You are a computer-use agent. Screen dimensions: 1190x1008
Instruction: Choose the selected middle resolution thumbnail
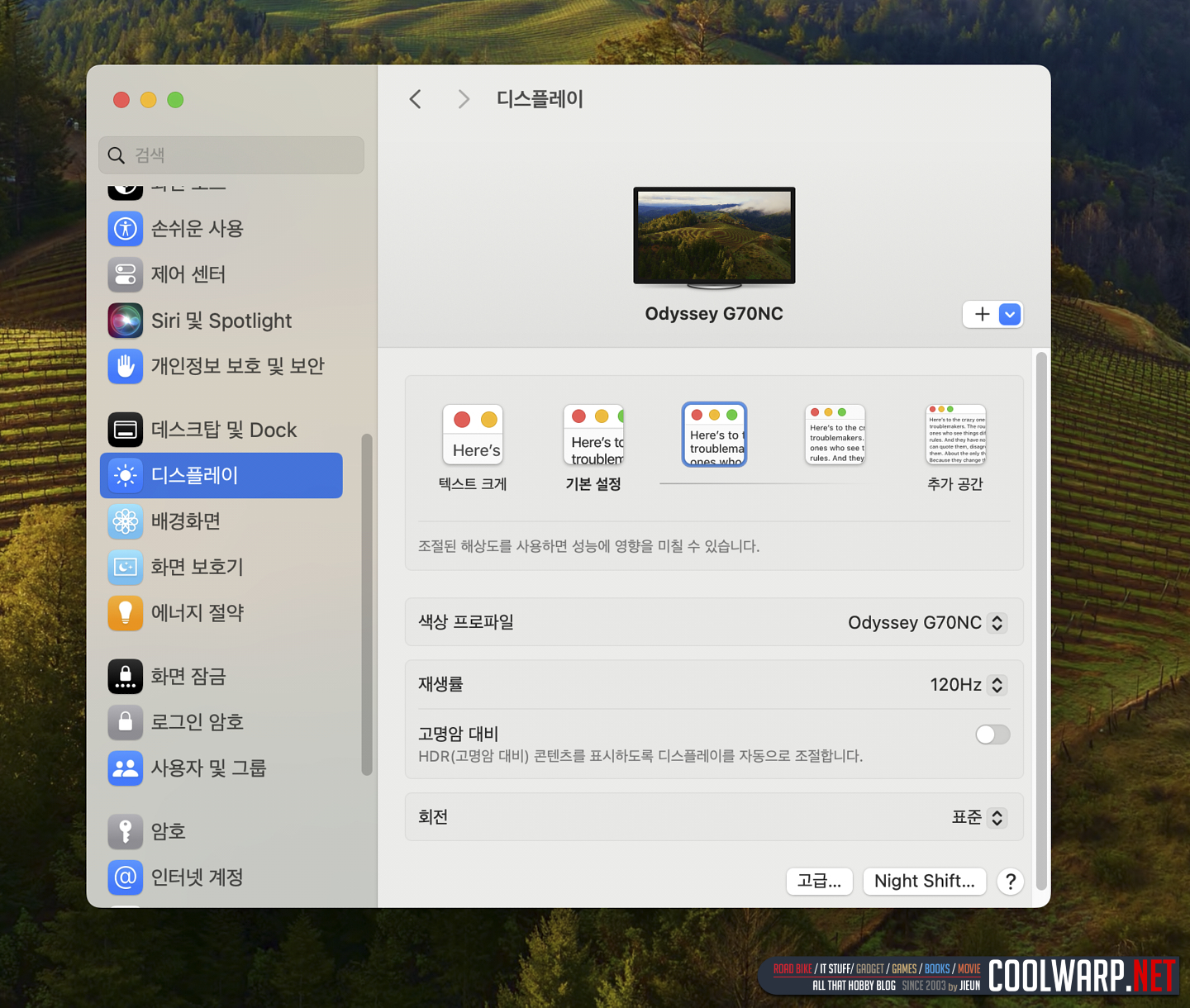715,435
